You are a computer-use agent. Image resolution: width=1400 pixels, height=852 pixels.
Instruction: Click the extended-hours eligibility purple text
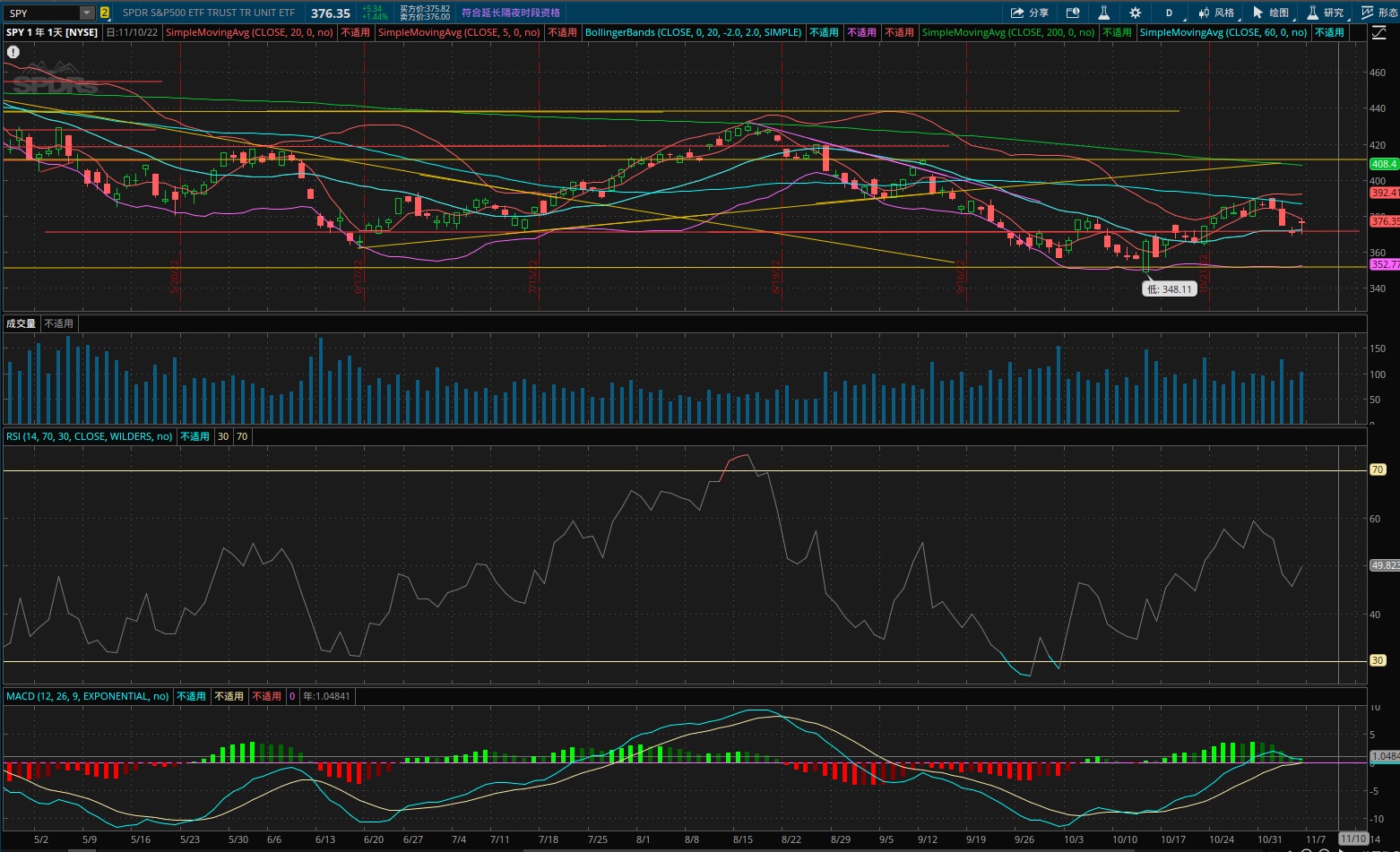coord(511,13)
